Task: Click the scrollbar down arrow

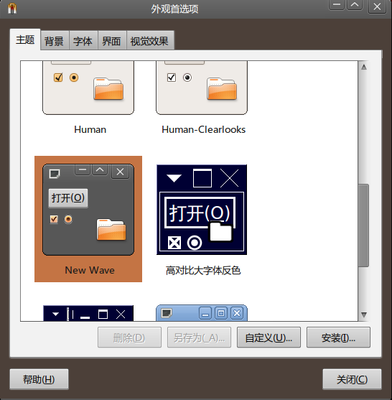Action: (364, 315)
